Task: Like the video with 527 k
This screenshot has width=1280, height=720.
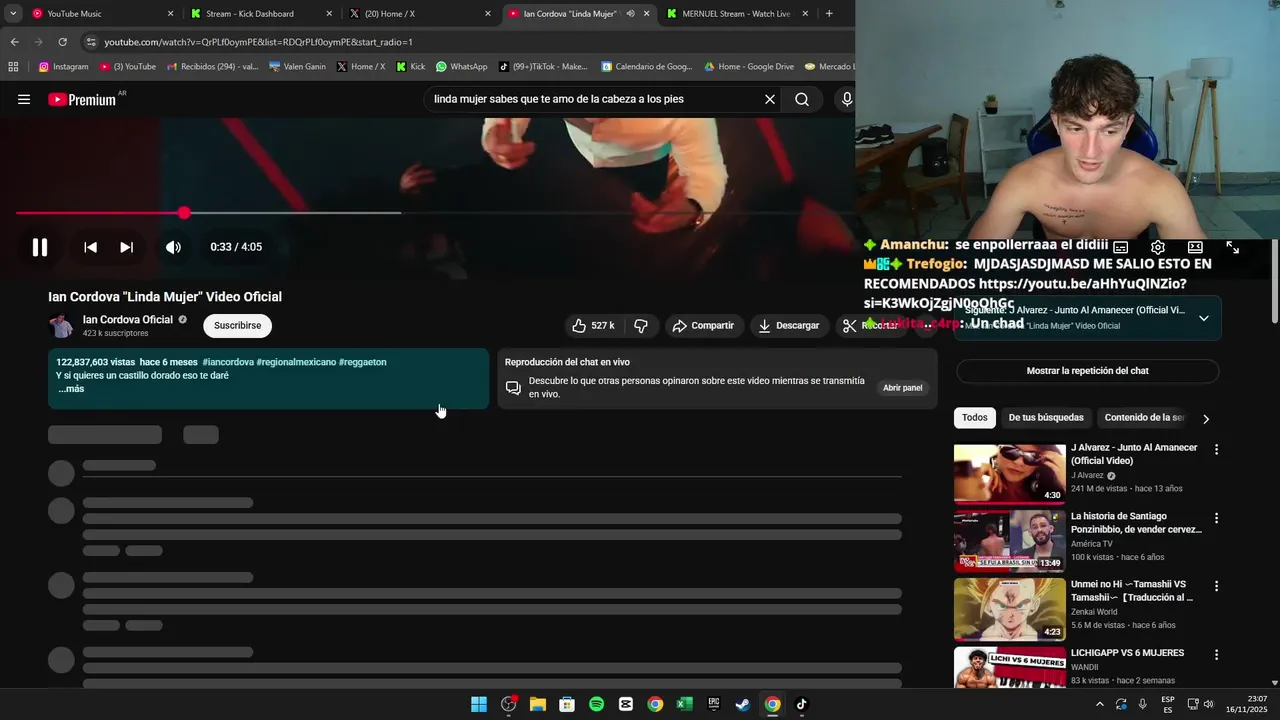Action: click(593, 325)
